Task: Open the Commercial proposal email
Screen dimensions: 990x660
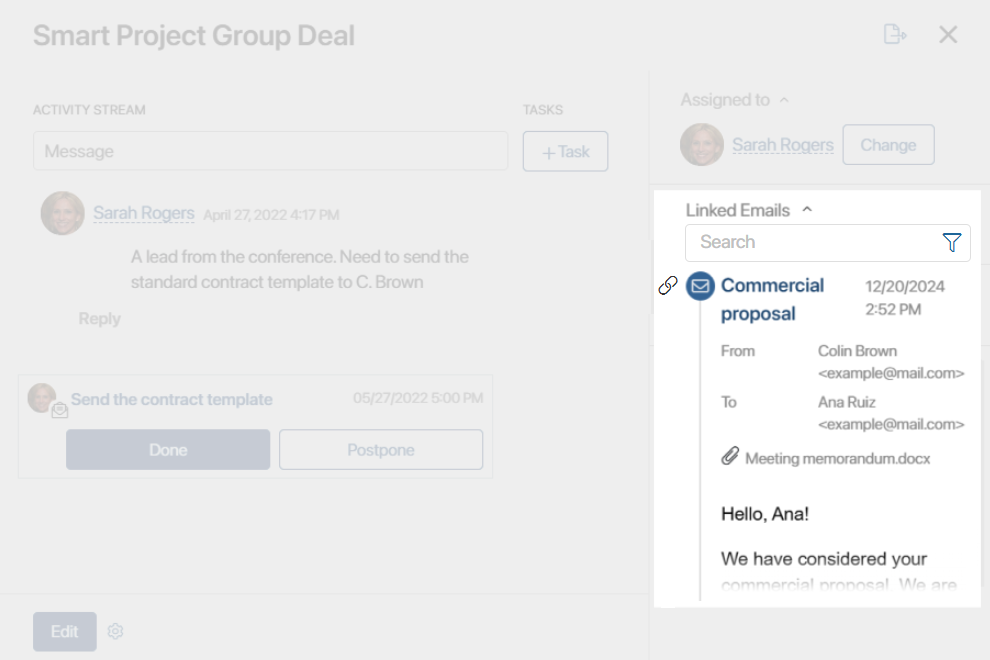Action: tap(772, 299)
